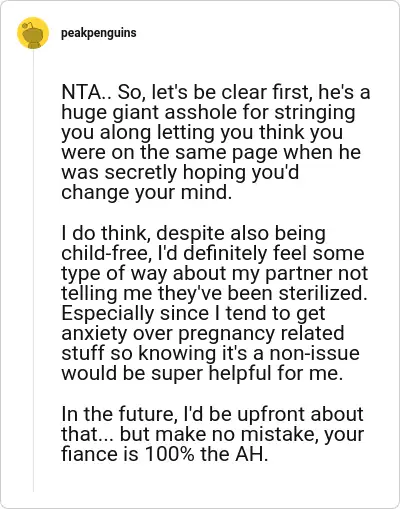This screenshot has width=400, height=509.
Task: Click the phrase 'change your mind'
Action: 146,193
